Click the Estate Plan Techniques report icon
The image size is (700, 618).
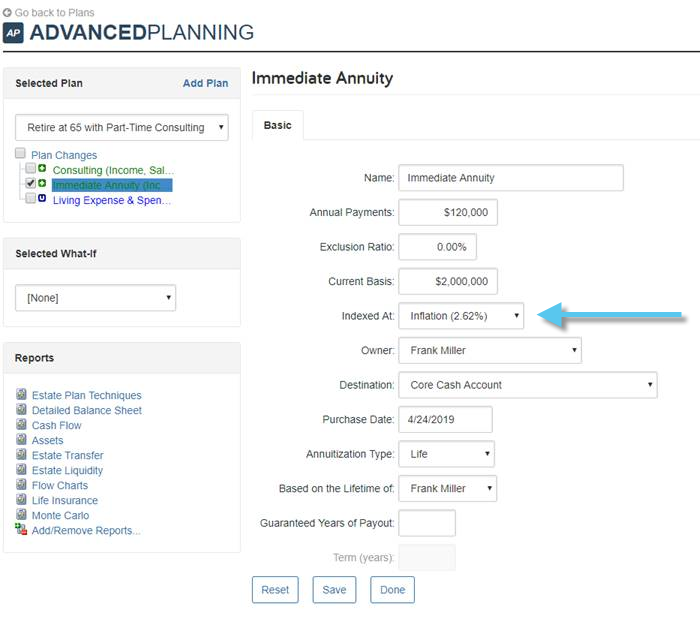pyautogui.click(x=21, y=394)
